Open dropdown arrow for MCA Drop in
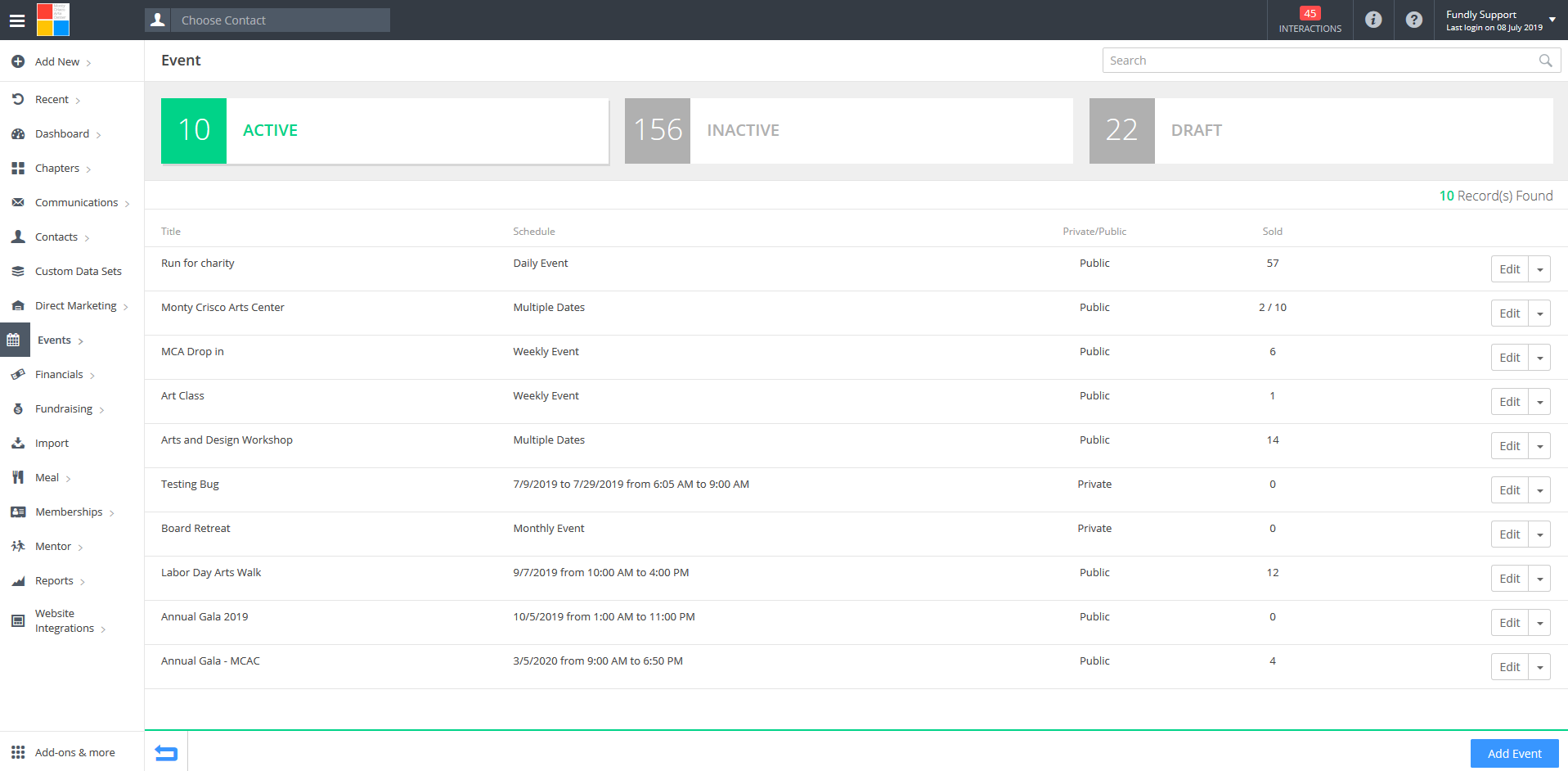 [x=1539, y=358]
